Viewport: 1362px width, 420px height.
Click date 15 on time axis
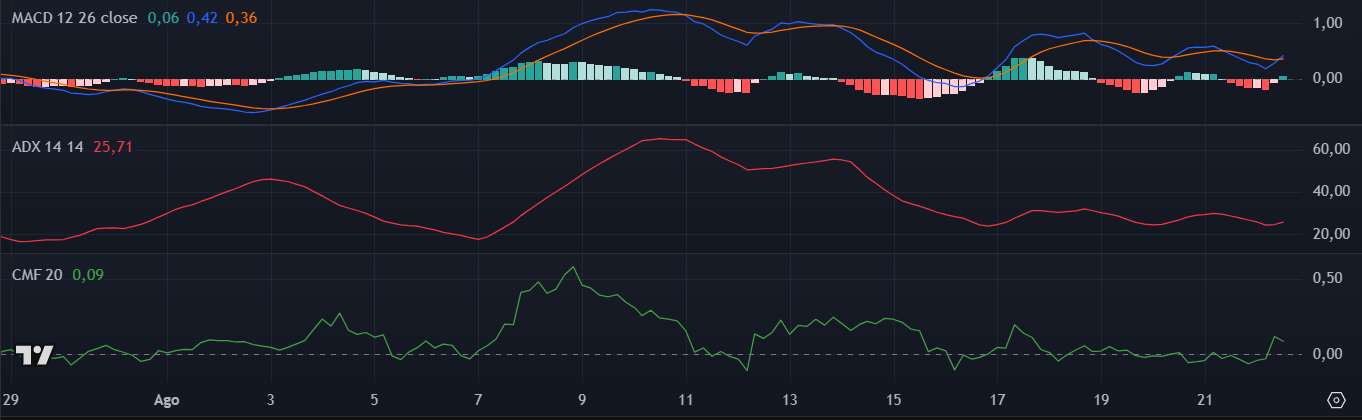point(894,400)
